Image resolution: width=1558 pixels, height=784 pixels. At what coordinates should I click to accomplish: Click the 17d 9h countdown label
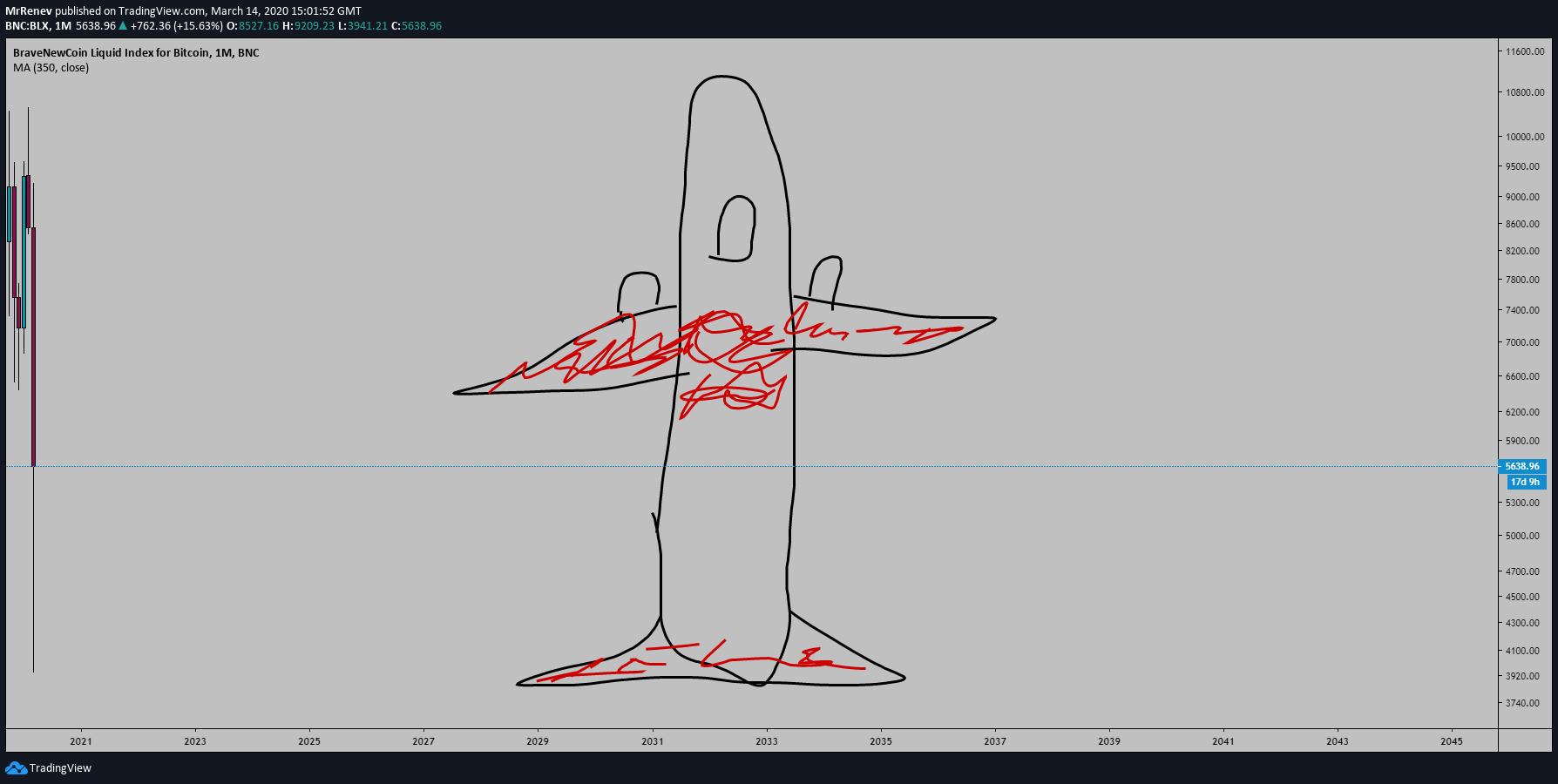pos(1525,482)
